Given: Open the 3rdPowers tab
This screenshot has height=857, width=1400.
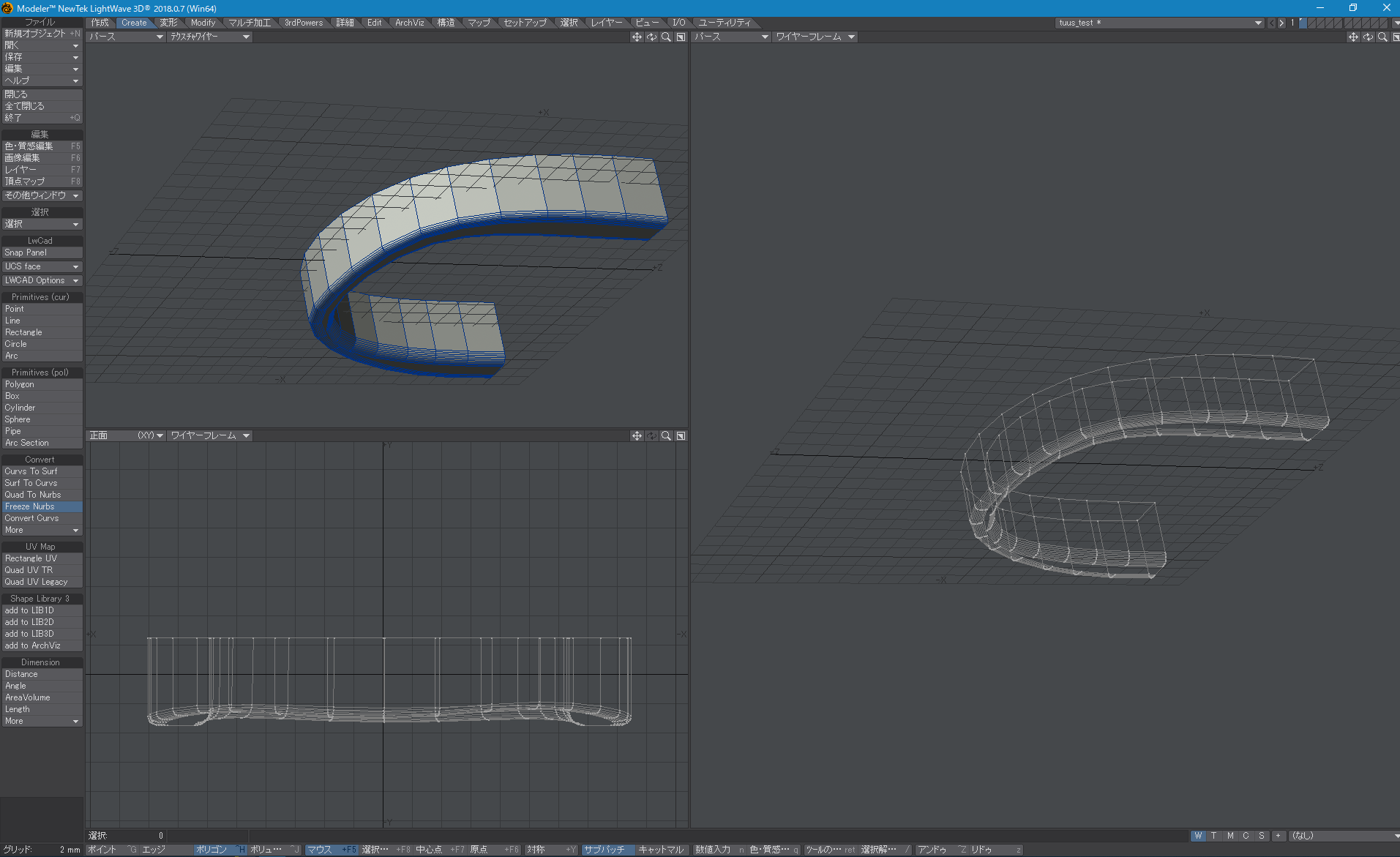Looking at the screenshot, I should click(304, 23).
